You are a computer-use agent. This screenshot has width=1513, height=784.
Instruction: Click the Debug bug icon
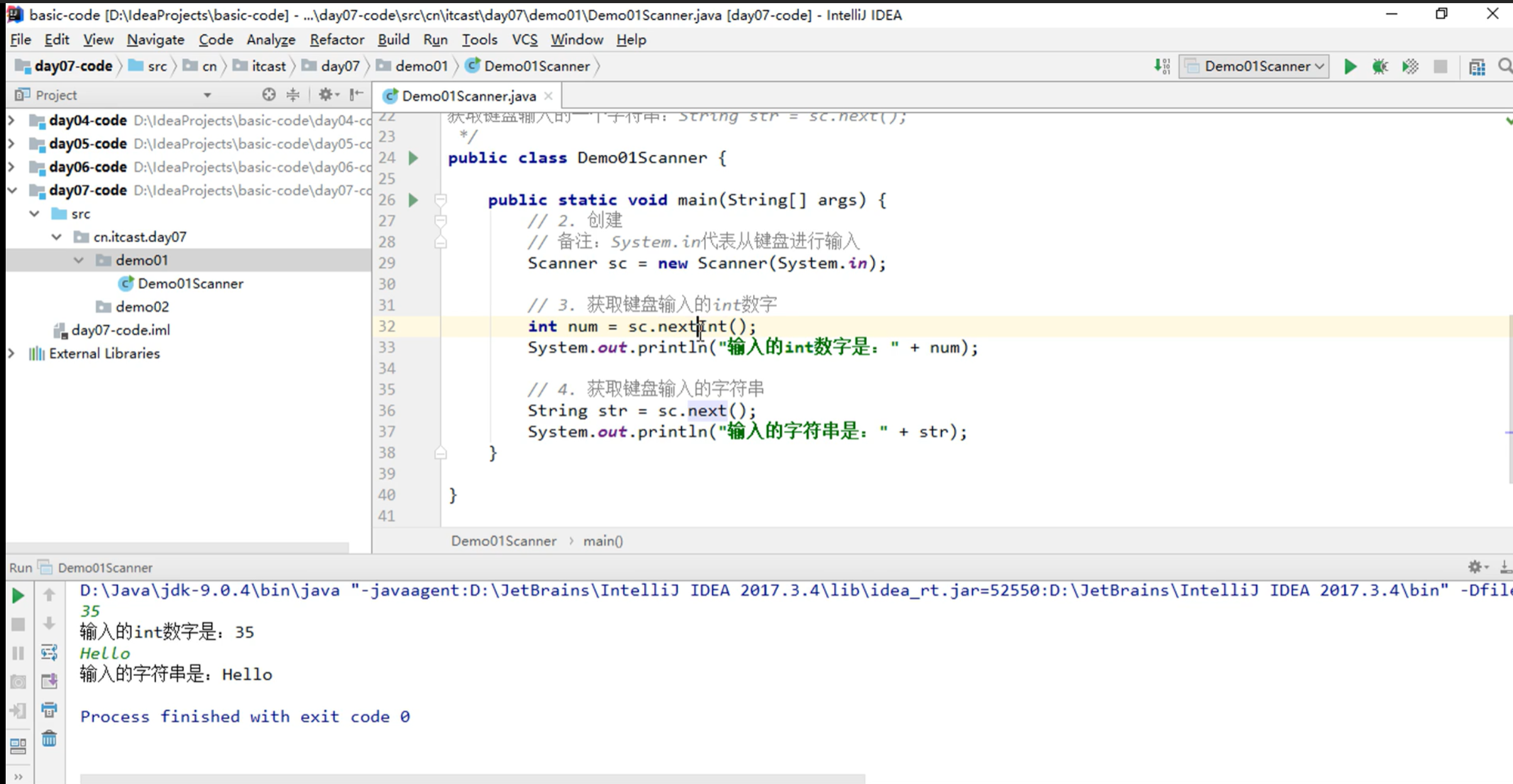(x=1380, y=67)
